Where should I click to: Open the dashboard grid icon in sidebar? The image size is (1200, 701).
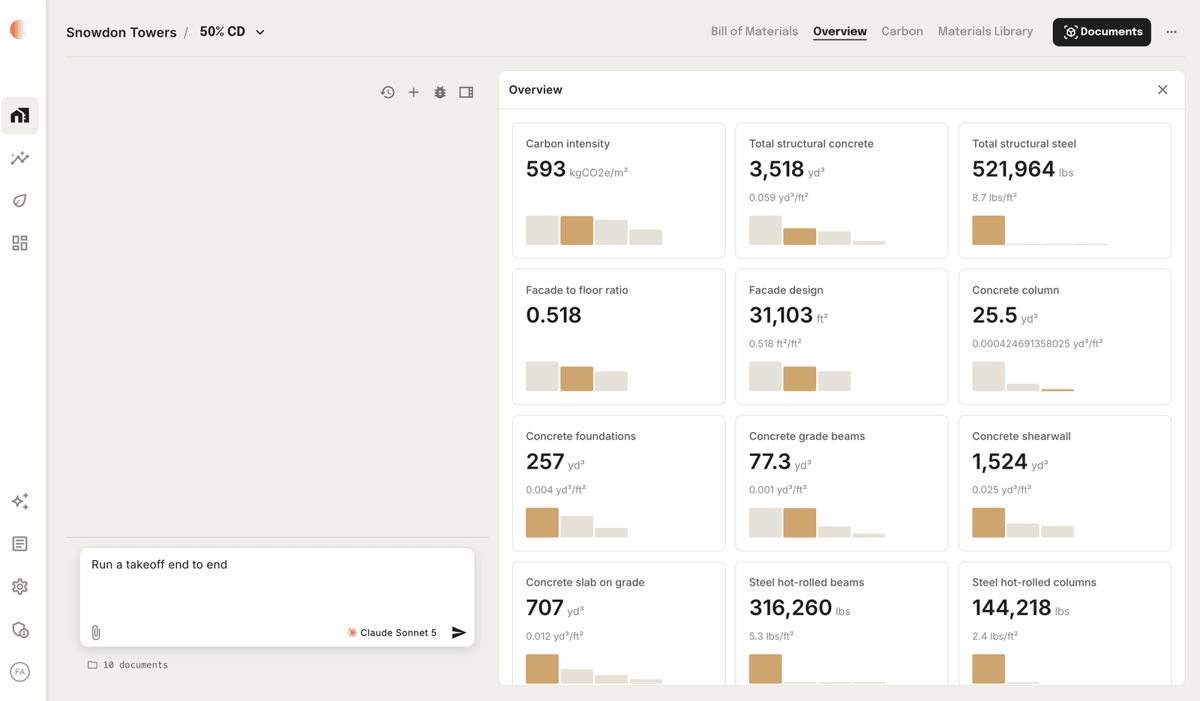pos(20,243)
